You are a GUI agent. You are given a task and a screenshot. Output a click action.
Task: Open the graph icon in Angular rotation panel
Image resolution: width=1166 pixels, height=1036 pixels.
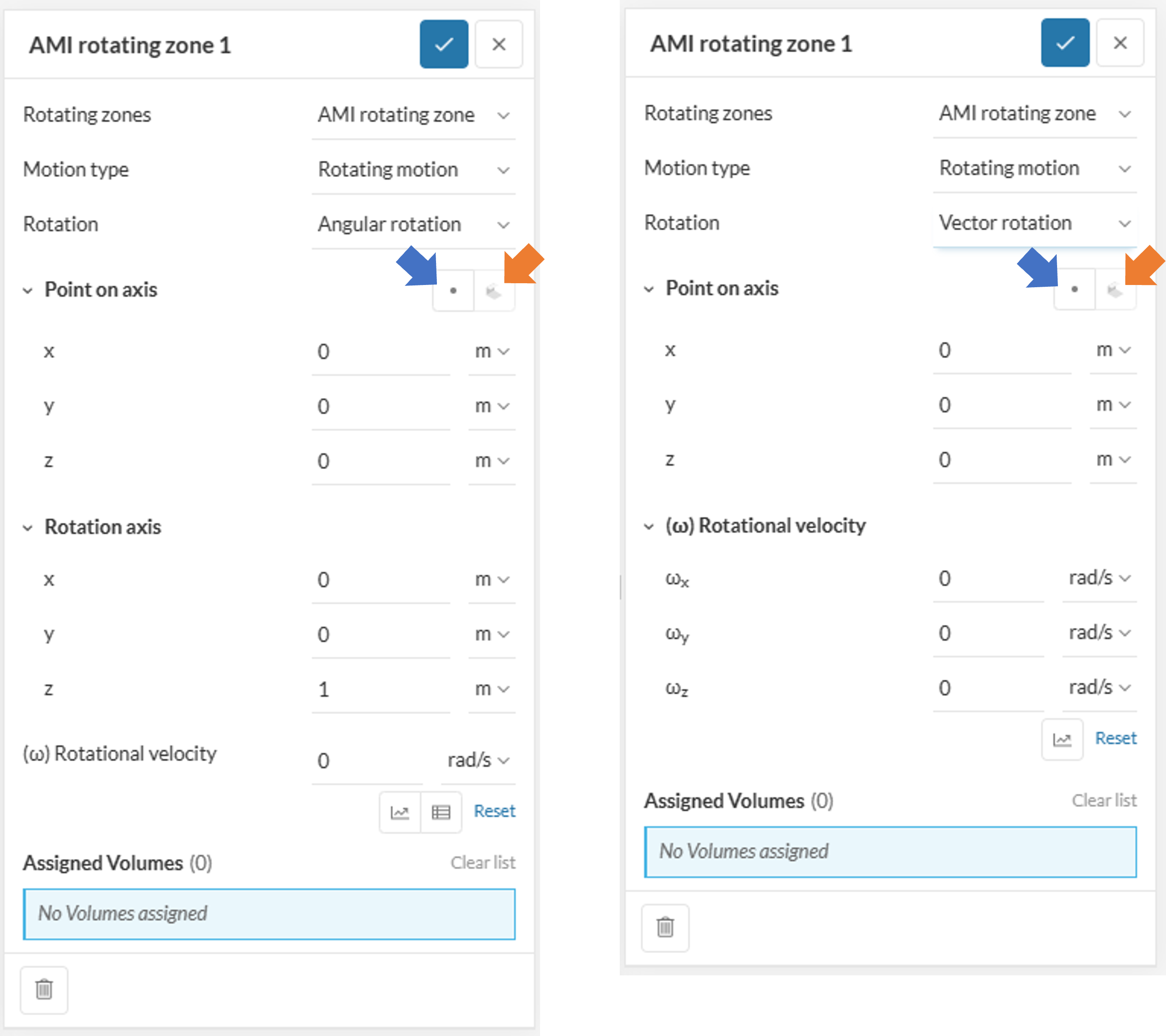400,811
